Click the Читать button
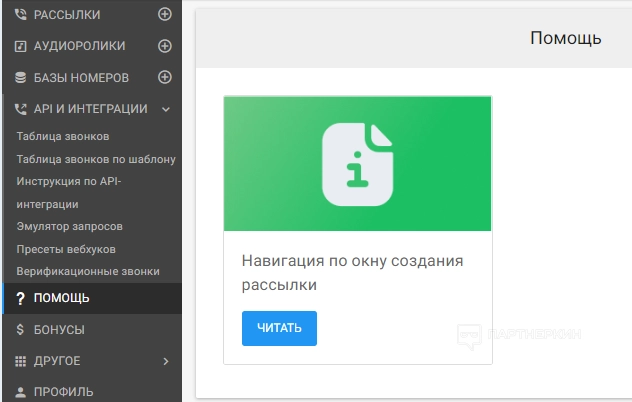Viewport: 632px width, 402px height. click(x=279, y=328)
